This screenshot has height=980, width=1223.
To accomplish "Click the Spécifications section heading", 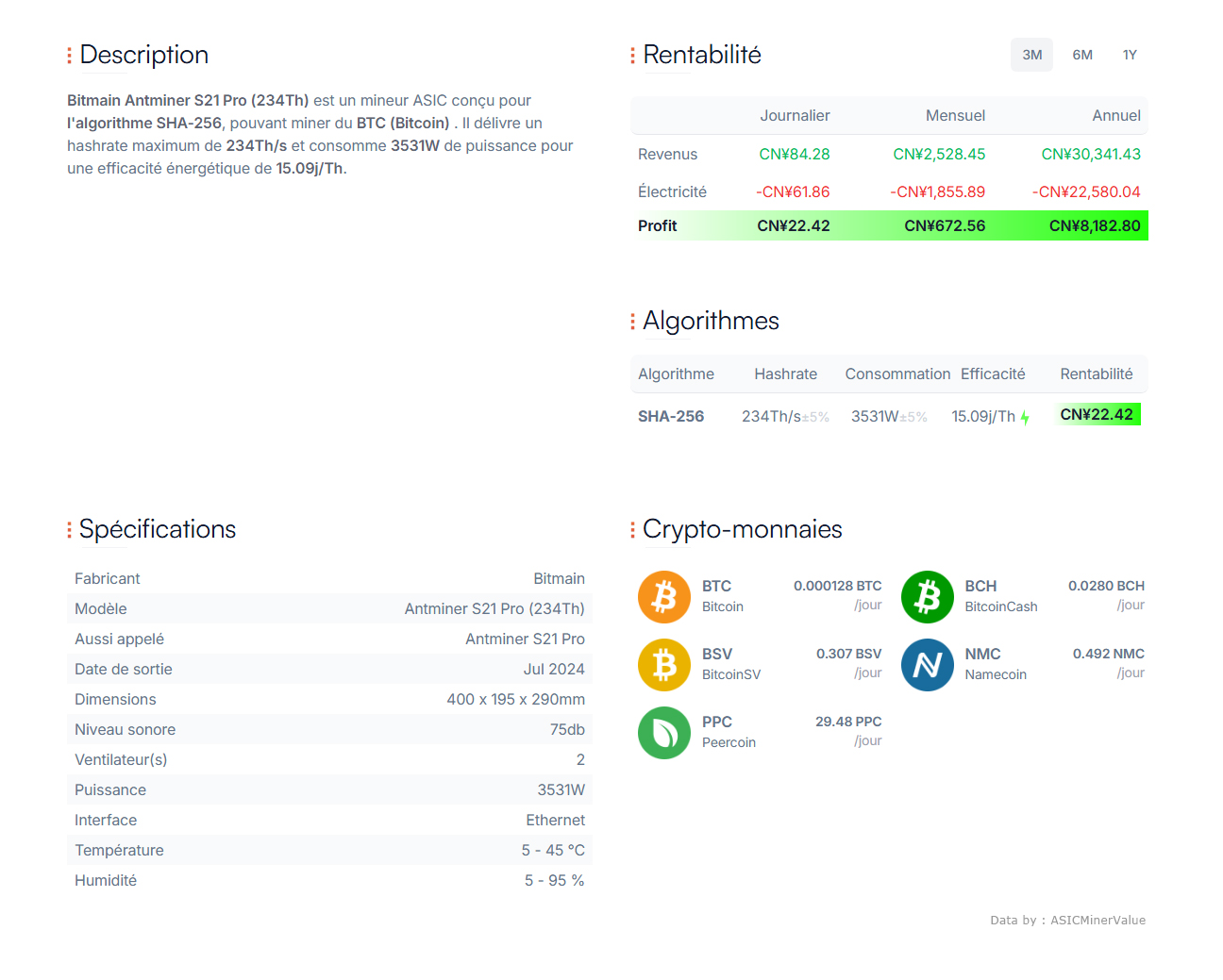I will pos(158,529).
